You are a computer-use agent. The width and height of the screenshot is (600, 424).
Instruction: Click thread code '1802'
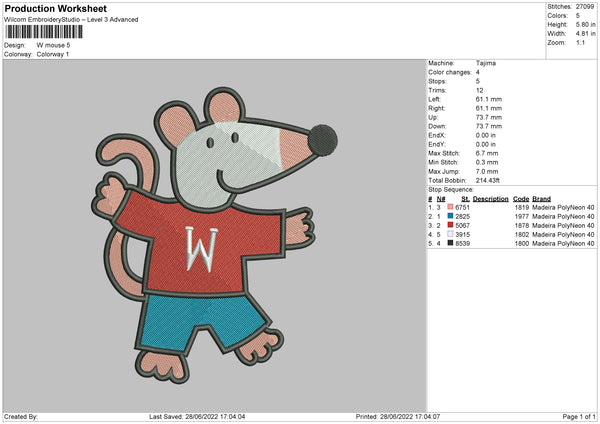522,235
